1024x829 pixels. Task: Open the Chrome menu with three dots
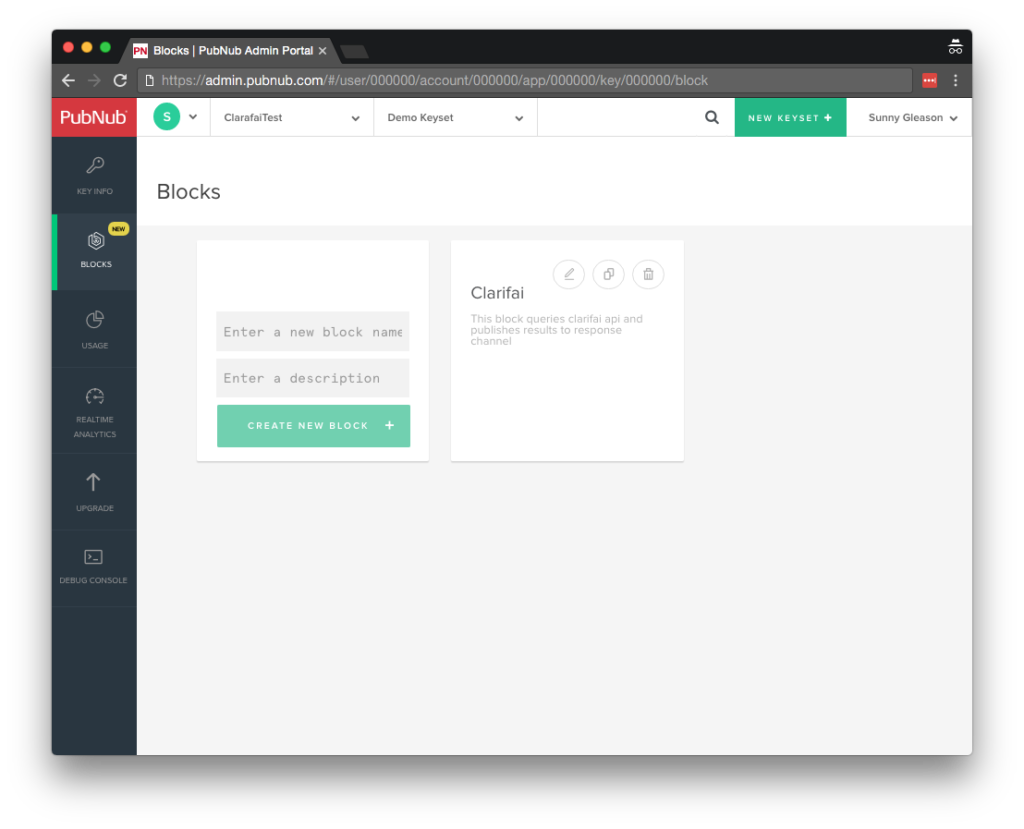[956, 80]
